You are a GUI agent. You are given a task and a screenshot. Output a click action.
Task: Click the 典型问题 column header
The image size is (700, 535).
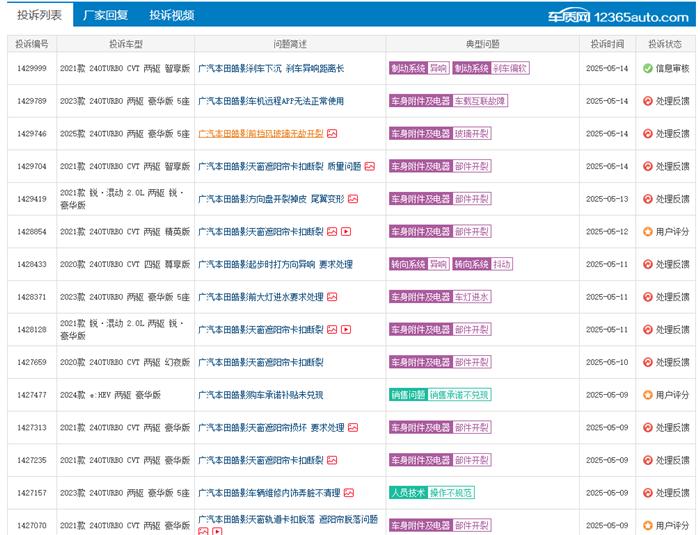pos(482,44)
